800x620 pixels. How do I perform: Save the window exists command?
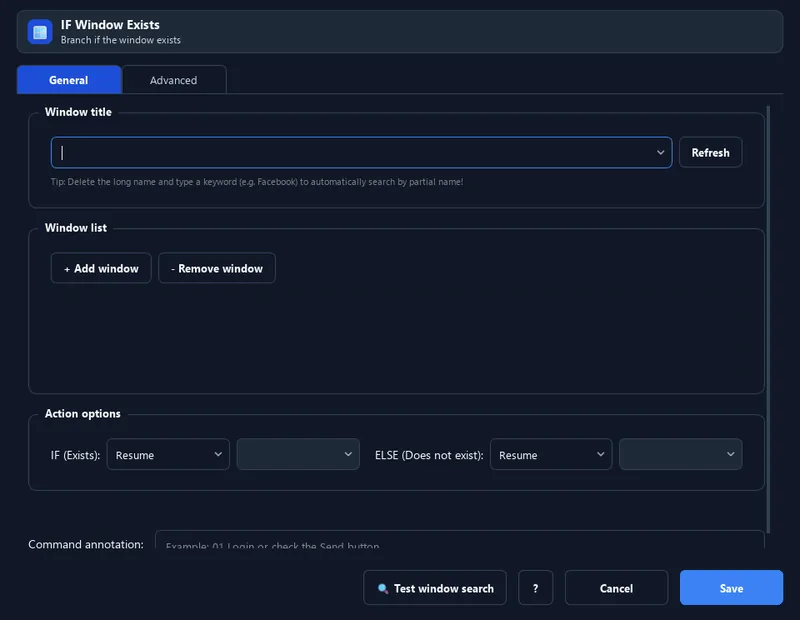tap(731, 588)
